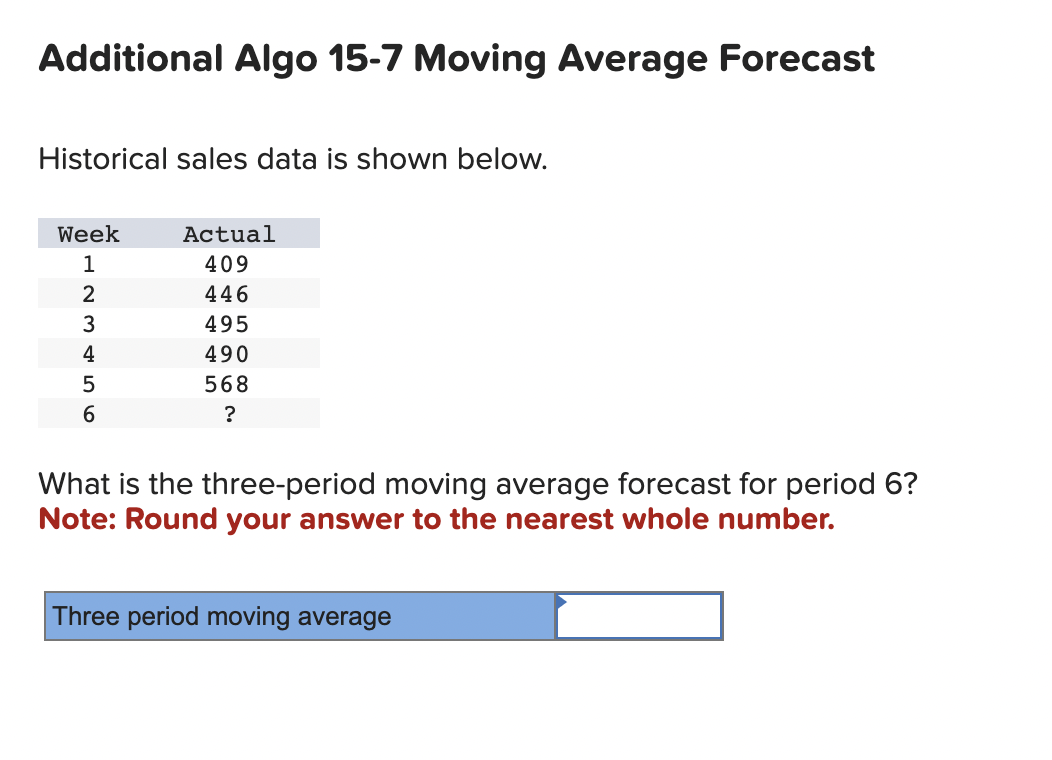Screen dimensions: 1052x760
Task: Click the 'Week' column header
Action: pos(88,233)
